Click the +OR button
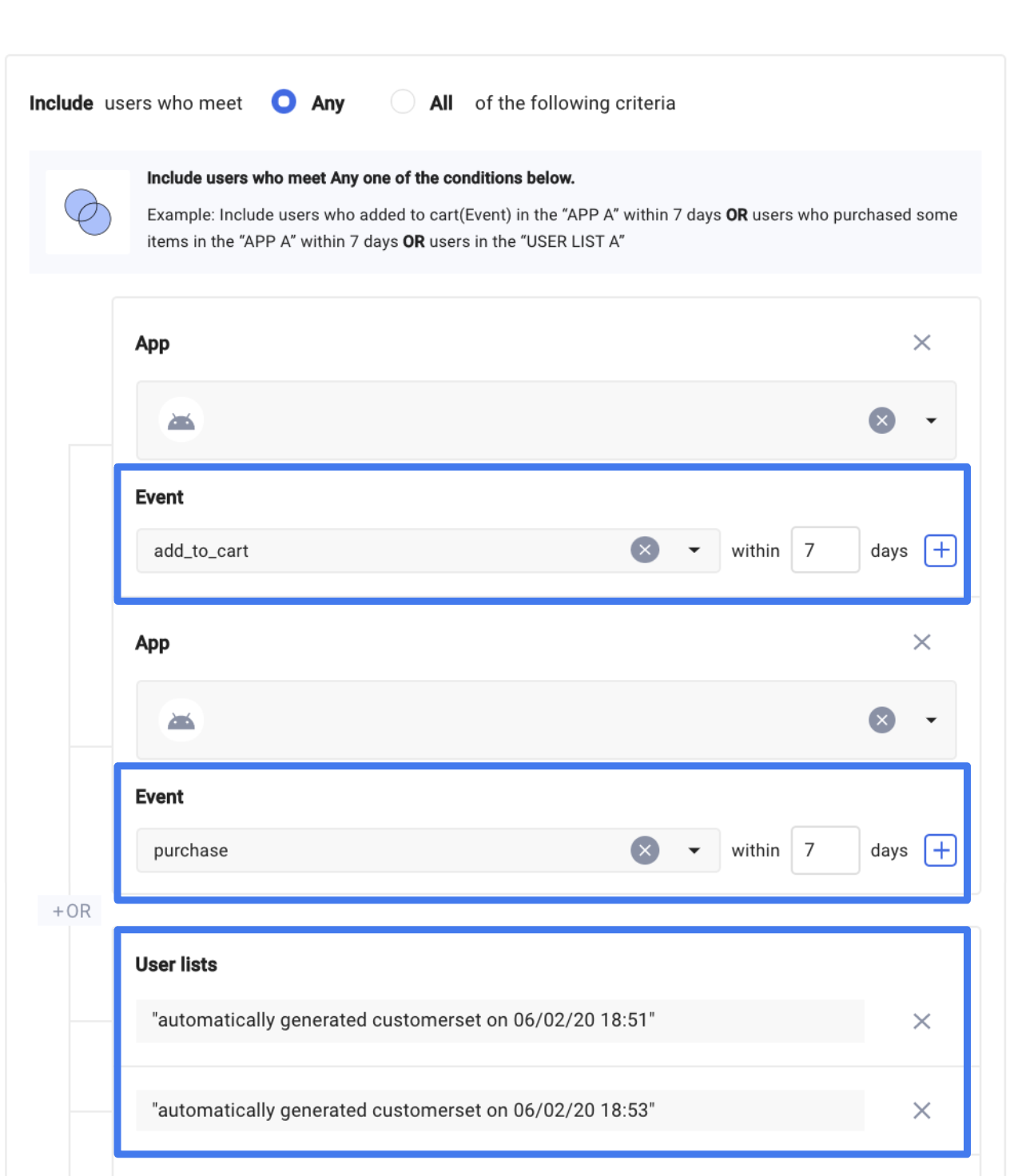 click(x=70, y=911)
